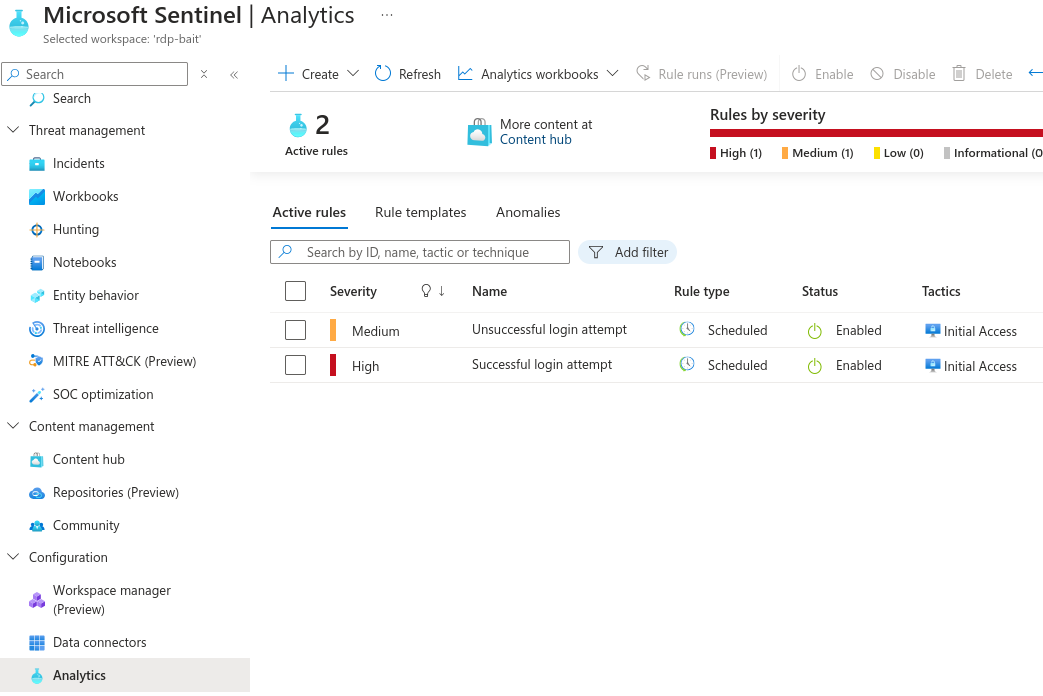This screenshot has height=696, width=1043.
Task: Click the Low (0) severity legend
Action: click(899, 153)
